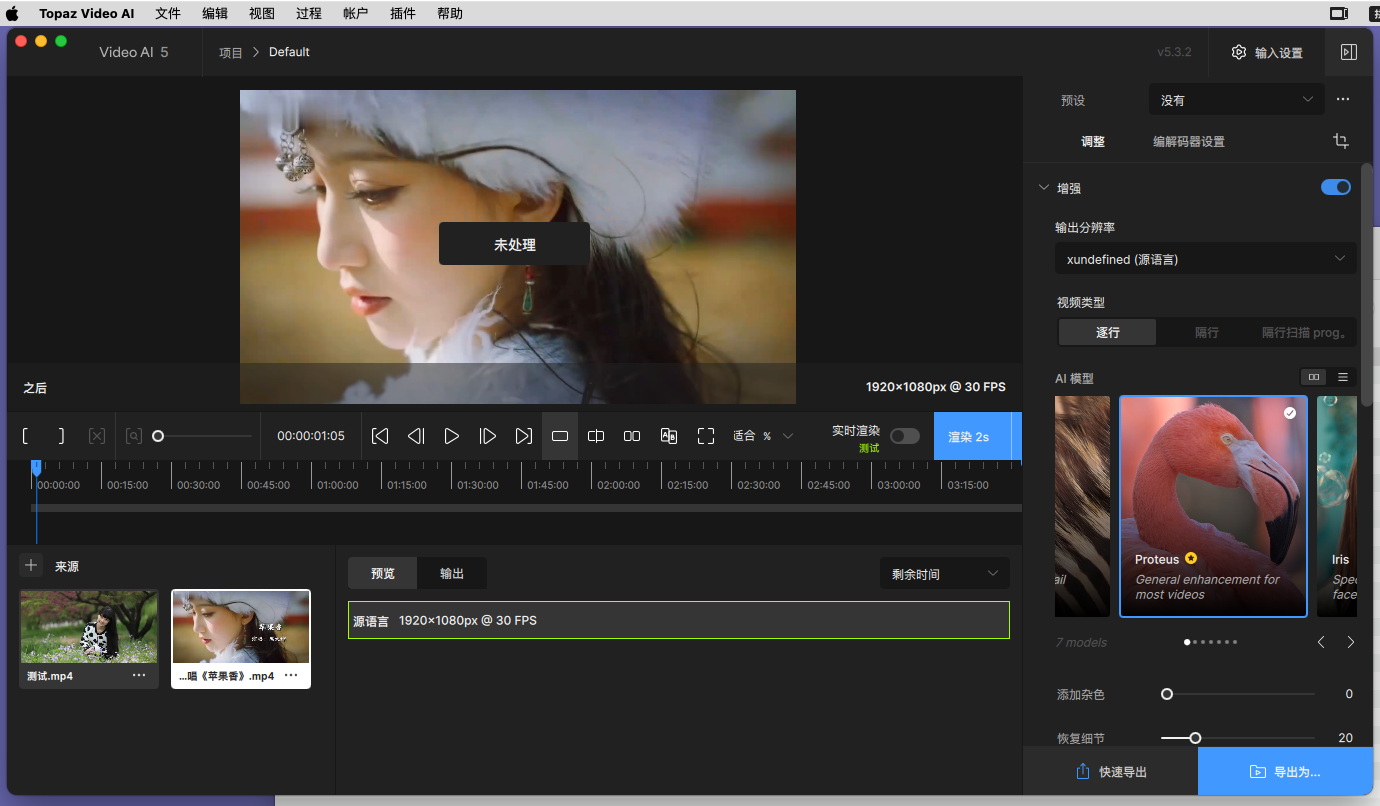The height and width of the screenshot is (806, 1380).
Task: Enter fullscreen preview
Action: [x=706, y=436]
